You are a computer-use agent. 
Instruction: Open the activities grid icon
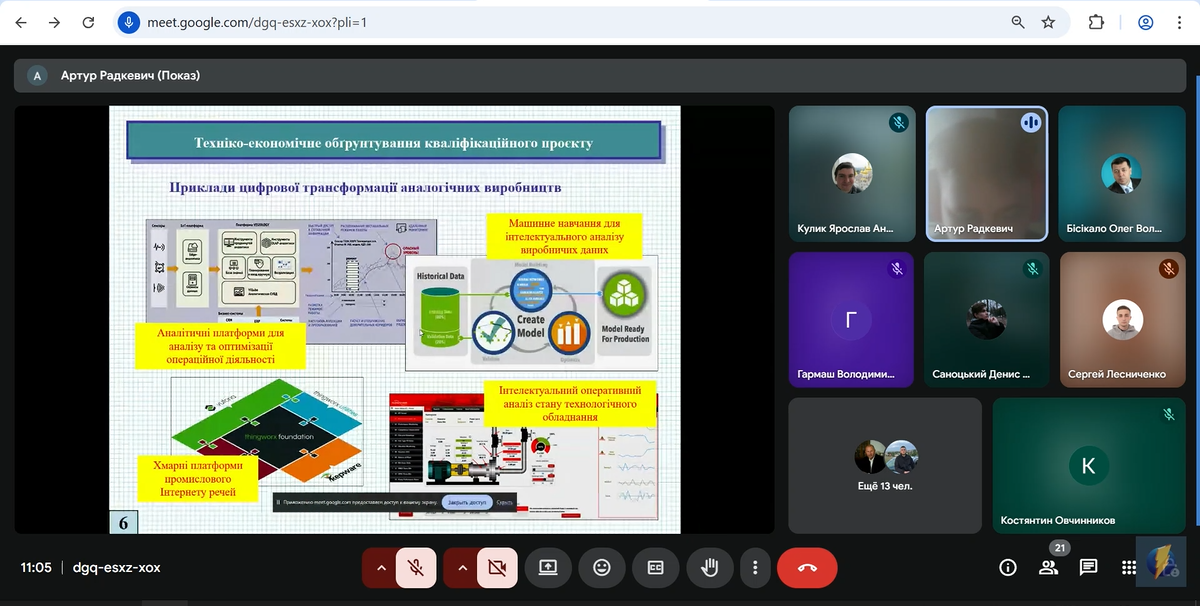(x=1128, y=567)
